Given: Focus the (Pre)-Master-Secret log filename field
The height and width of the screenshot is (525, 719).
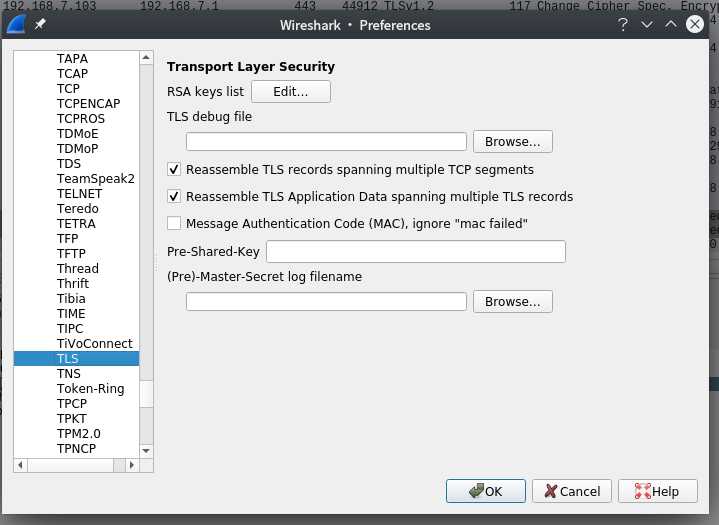Looking at the screenshot, I should (x=326, y=302).
